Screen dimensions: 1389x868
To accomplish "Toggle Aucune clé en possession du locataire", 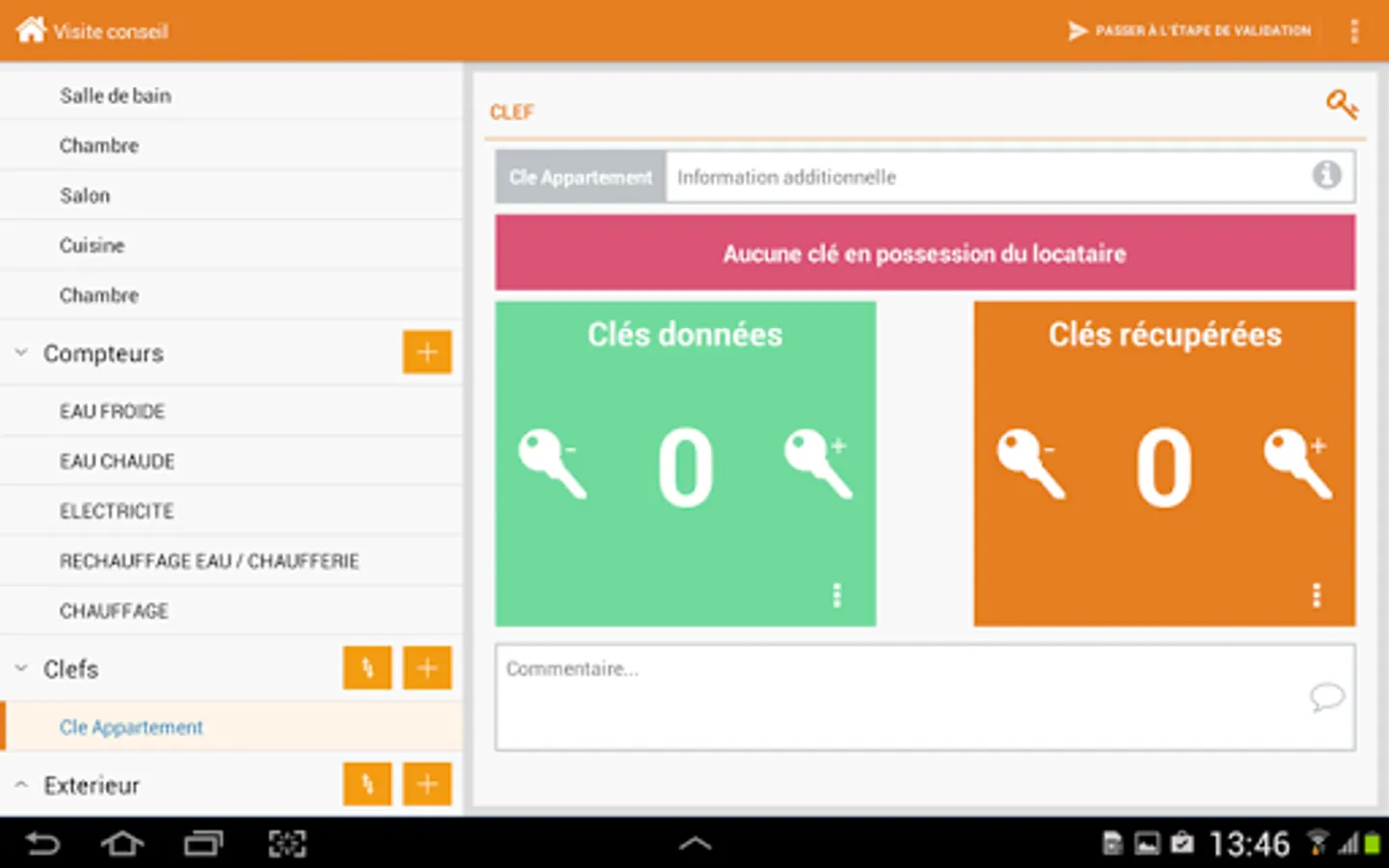I will tap(923, 253).
